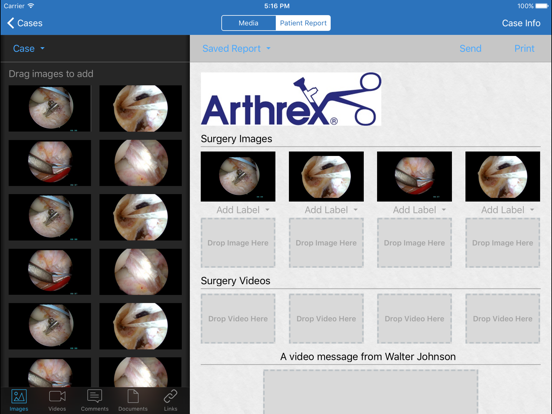Tap the video message drop area
This screenshot has height=414, width=552.
[x=370, y=391]
